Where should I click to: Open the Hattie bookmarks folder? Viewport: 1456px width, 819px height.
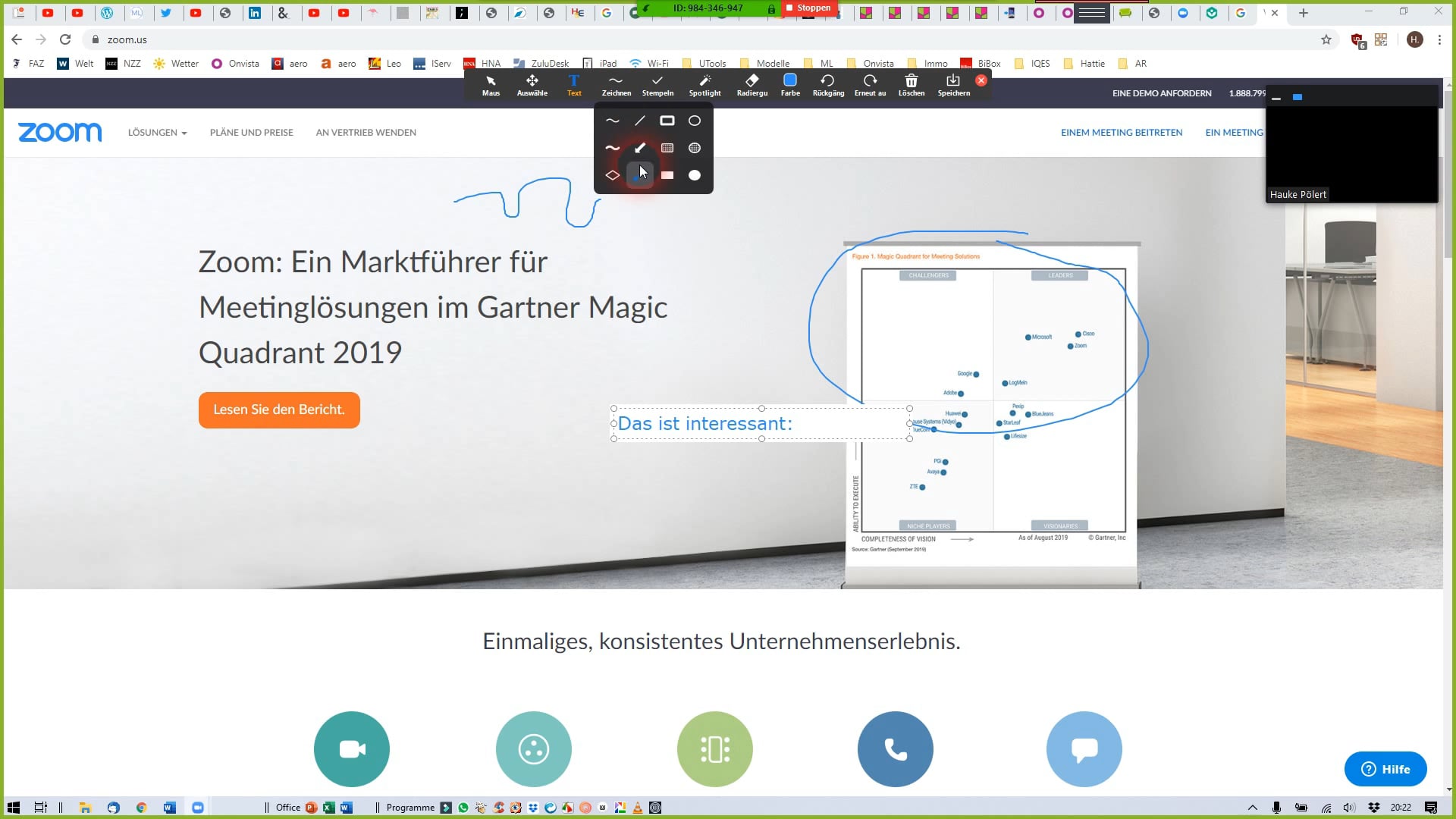(1084, 64)
